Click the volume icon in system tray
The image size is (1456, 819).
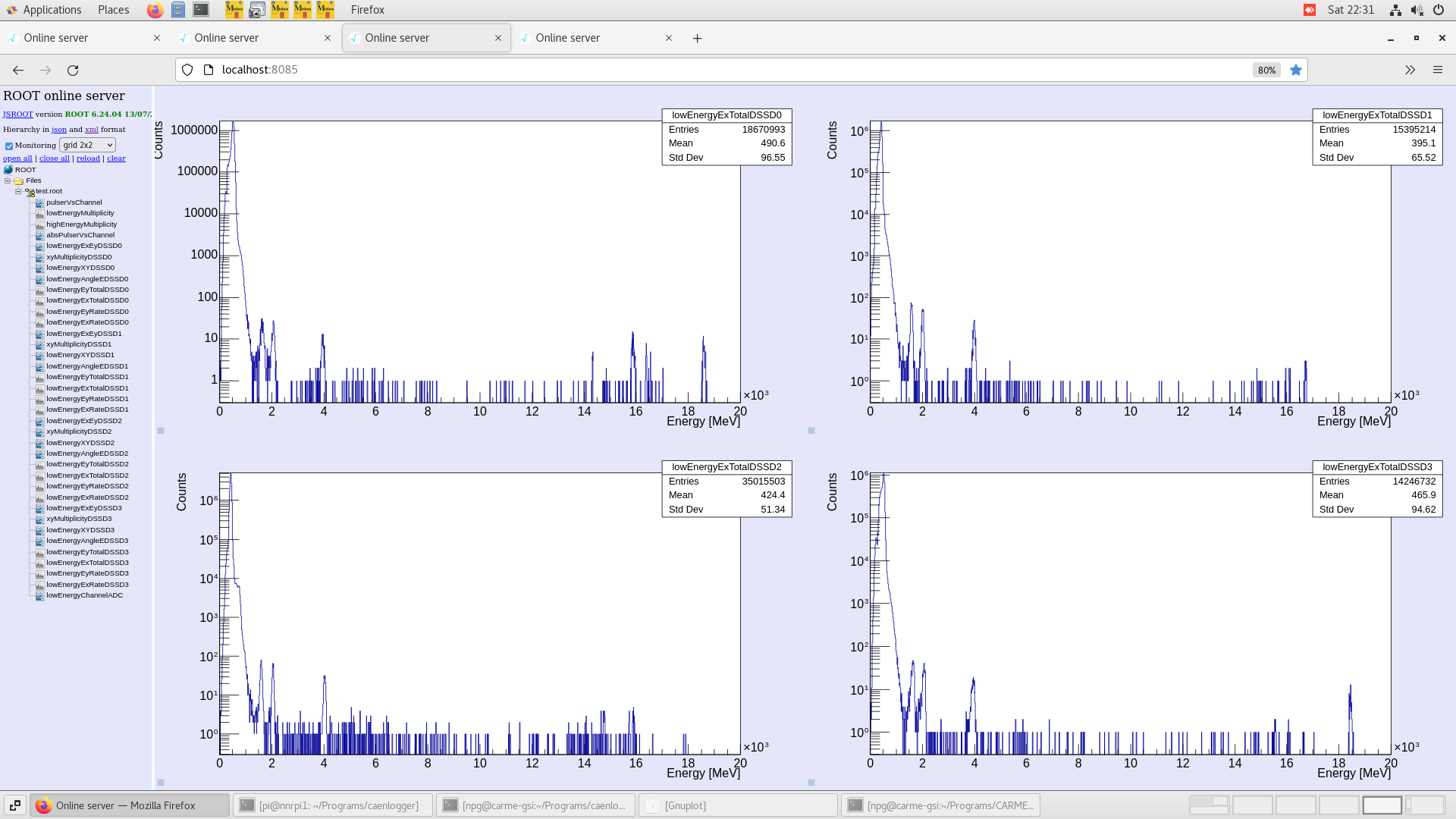[x=1417, y=10]
